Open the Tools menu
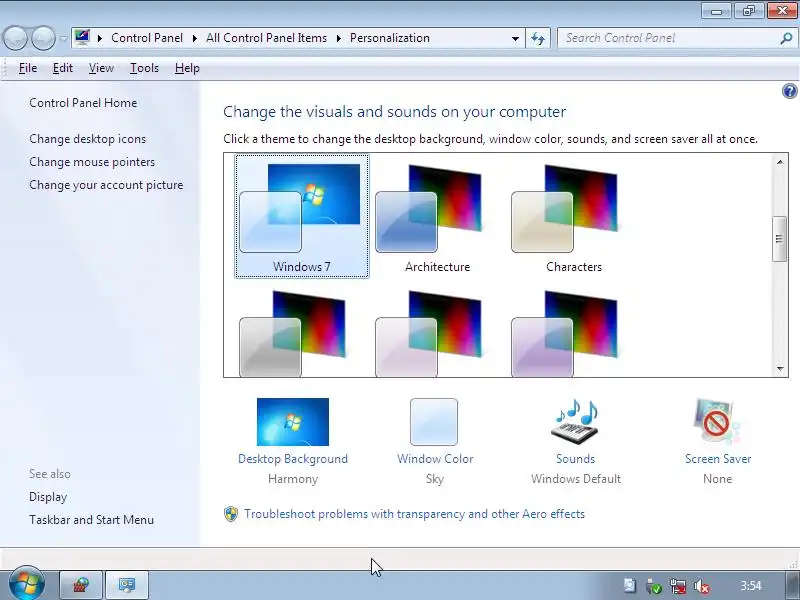The height and width of the screenshot is (600, 800). pyautogui.click(x=144, y=68)
